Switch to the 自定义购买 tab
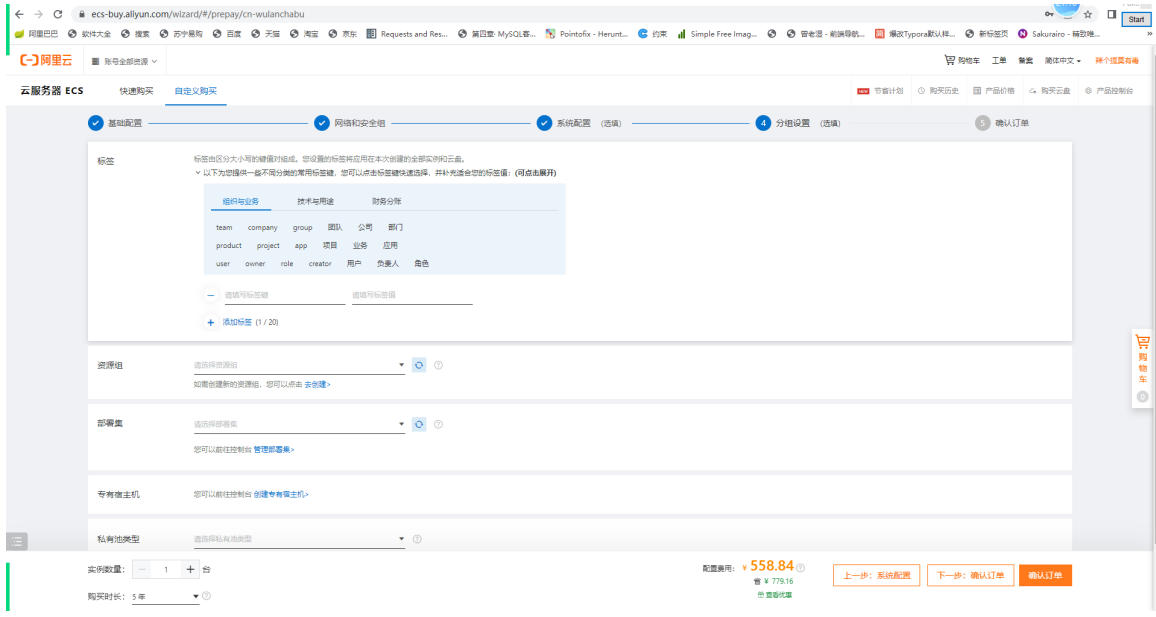Viewport: 1156px width, 617px height. tap(195, 91)
